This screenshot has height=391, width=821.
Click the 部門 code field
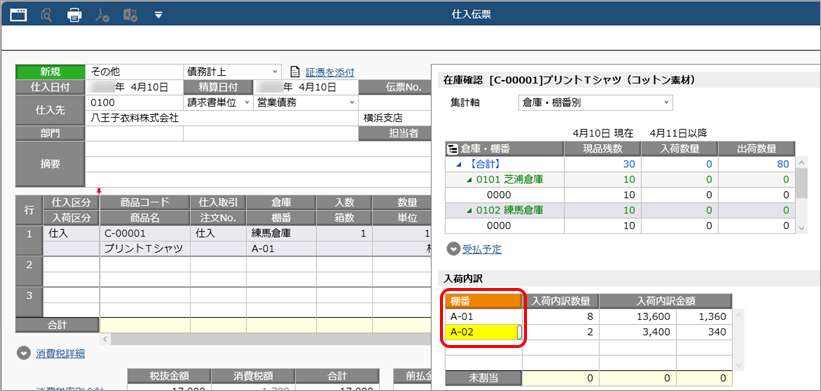135,133
